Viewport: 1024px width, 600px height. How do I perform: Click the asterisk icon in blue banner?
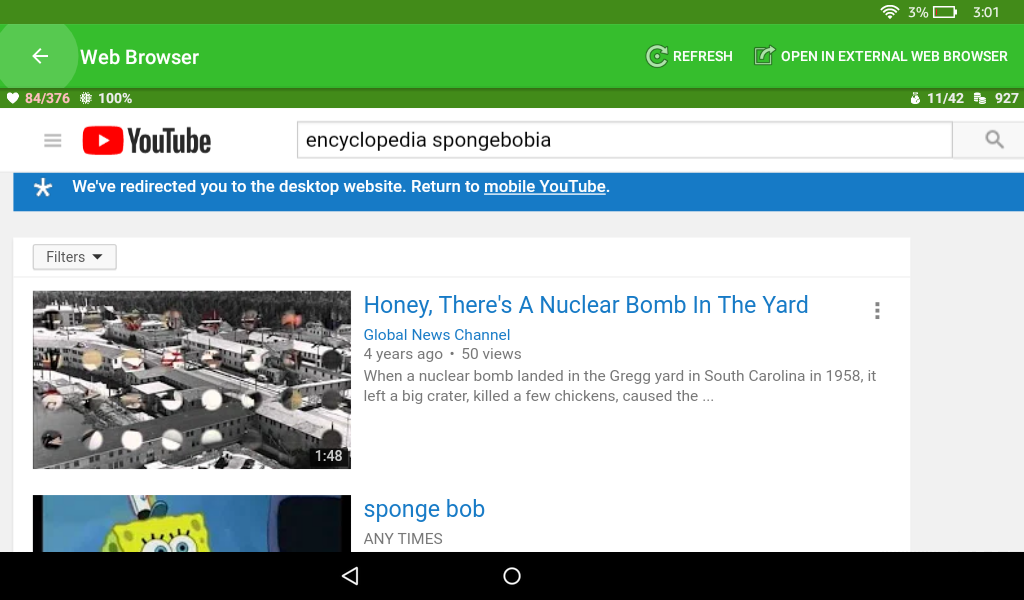click(x=43, y=188)
